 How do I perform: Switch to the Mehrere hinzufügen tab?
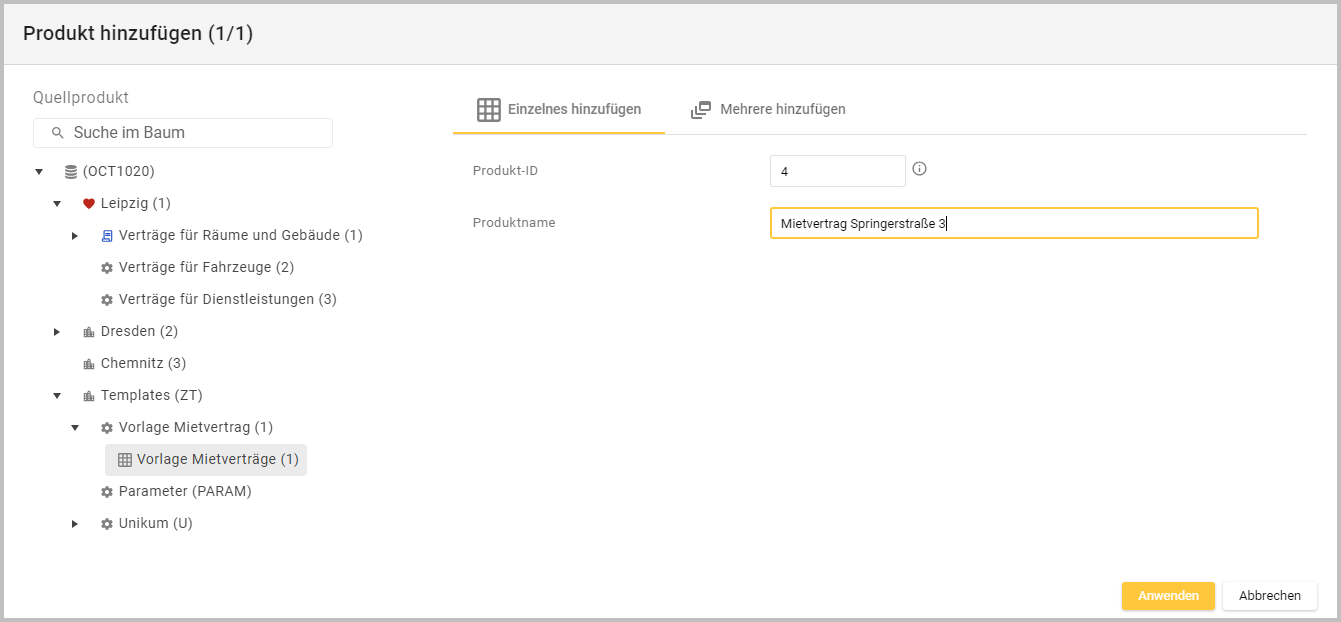point(768,110)
